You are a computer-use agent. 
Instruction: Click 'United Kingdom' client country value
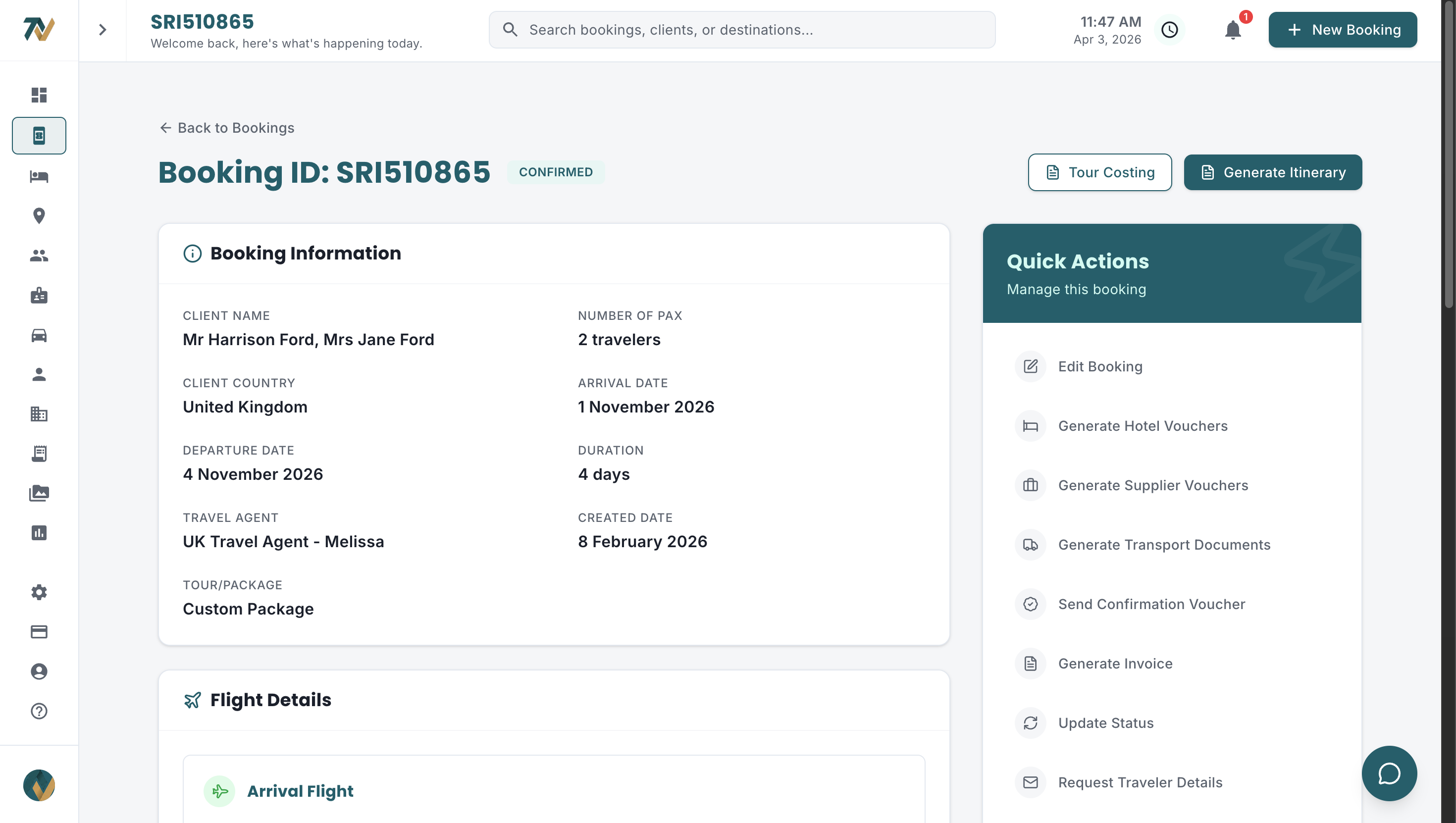(x=245, y=407)
